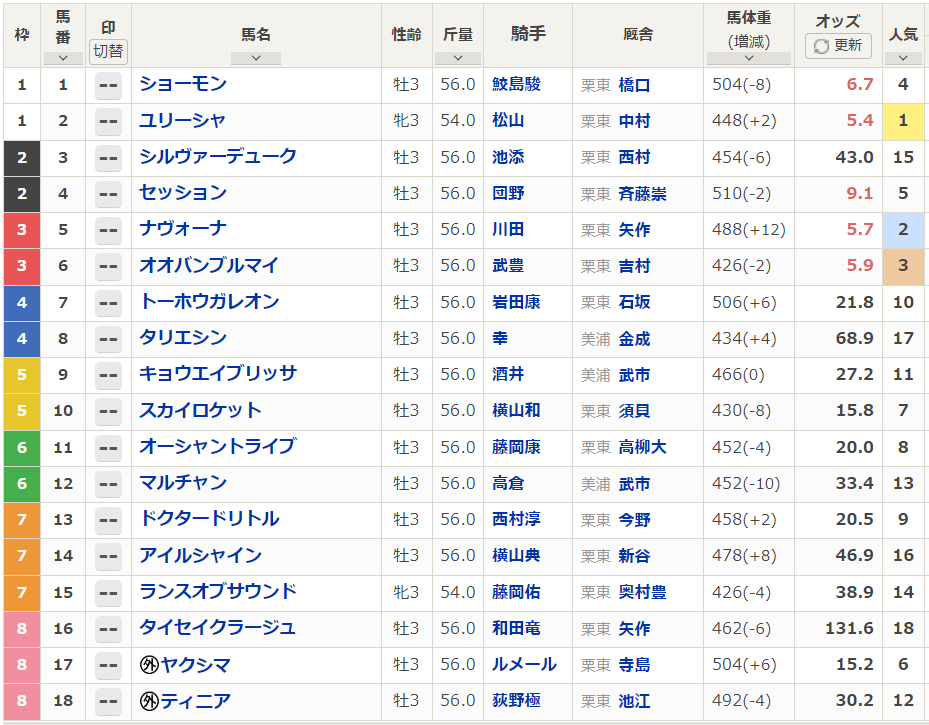
Task: Open horse page for シルヴァーデューク
Action: (218, 157)
